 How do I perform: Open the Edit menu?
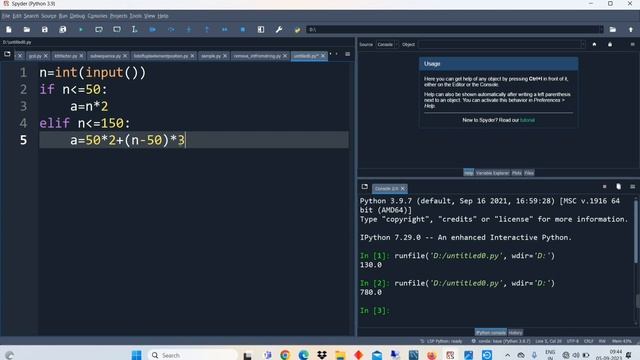(x=17, y=16)
